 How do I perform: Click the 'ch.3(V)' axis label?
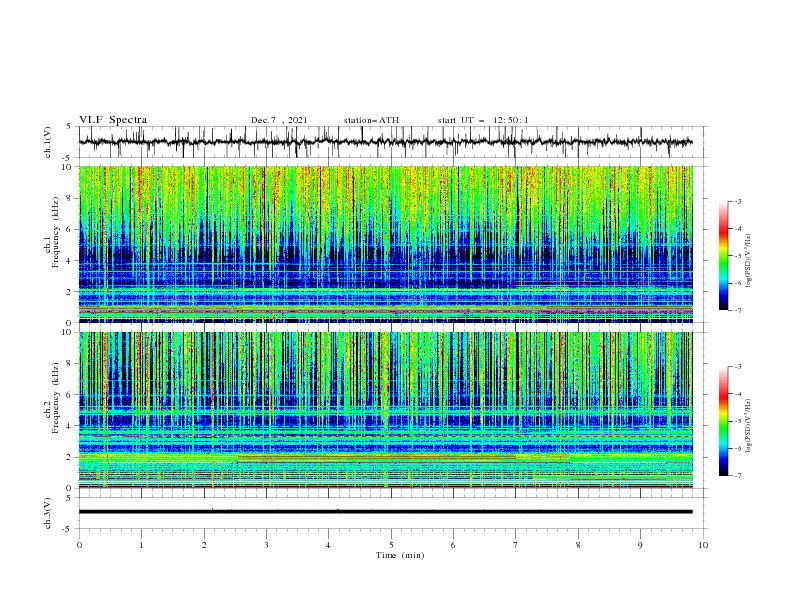(48, 513)
